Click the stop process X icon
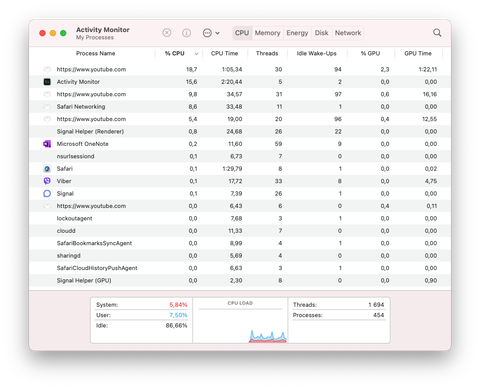 click(x=167, y=33)
